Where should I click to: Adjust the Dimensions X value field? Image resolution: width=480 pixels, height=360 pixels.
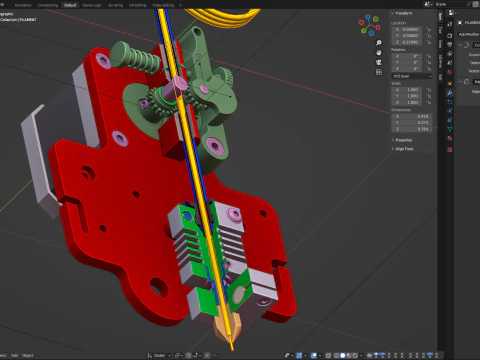[412, 116]
